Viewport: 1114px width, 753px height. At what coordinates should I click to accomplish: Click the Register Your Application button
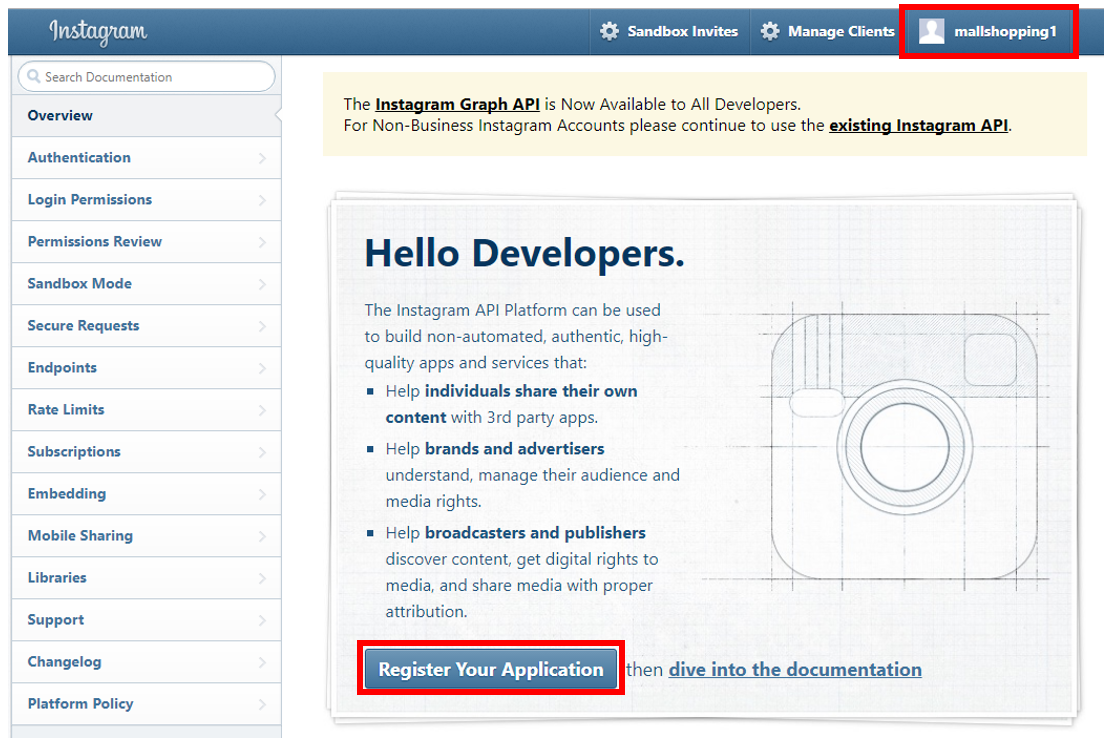[491, 668]
